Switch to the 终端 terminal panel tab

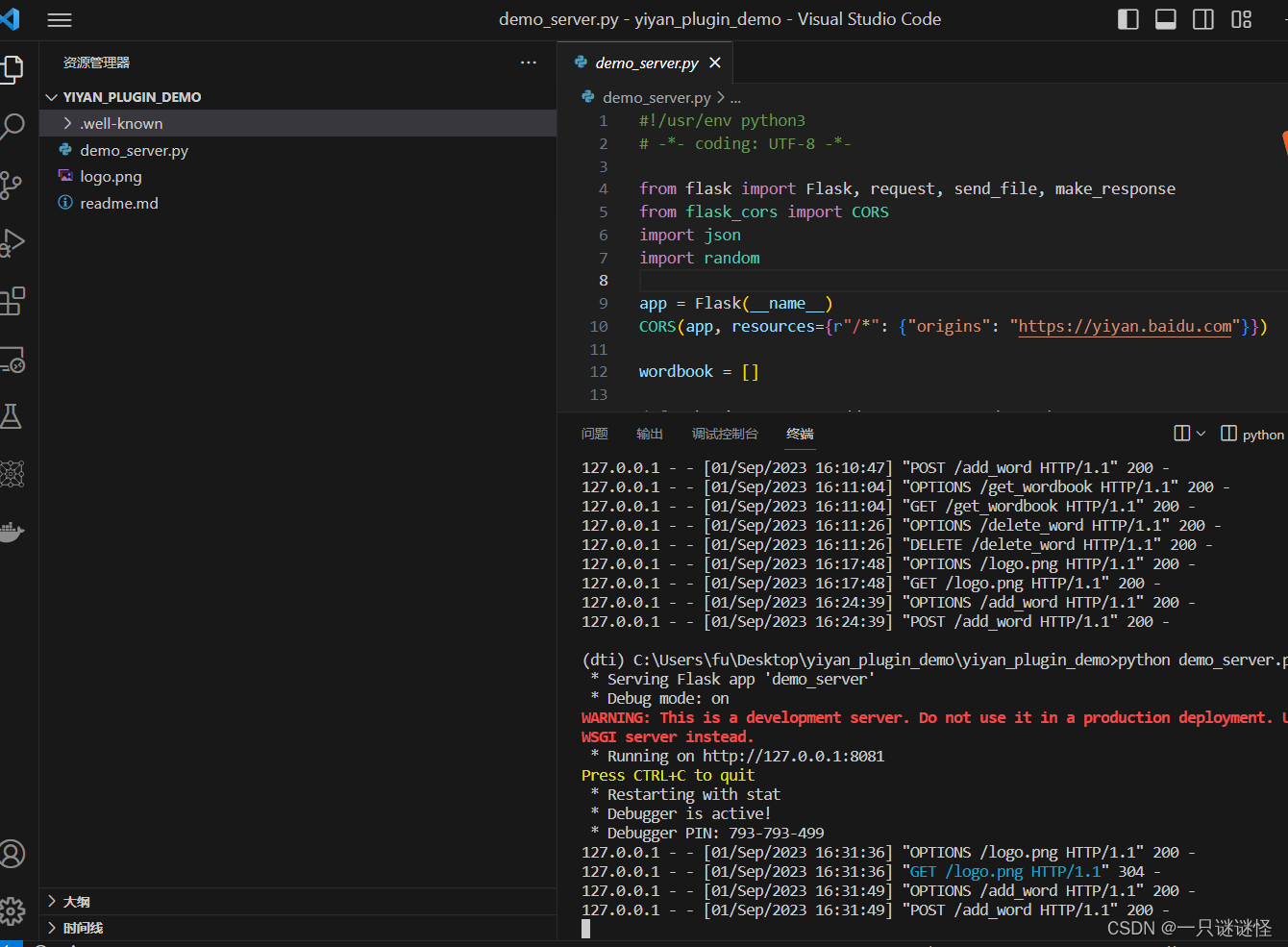click(x=800, y=434)
